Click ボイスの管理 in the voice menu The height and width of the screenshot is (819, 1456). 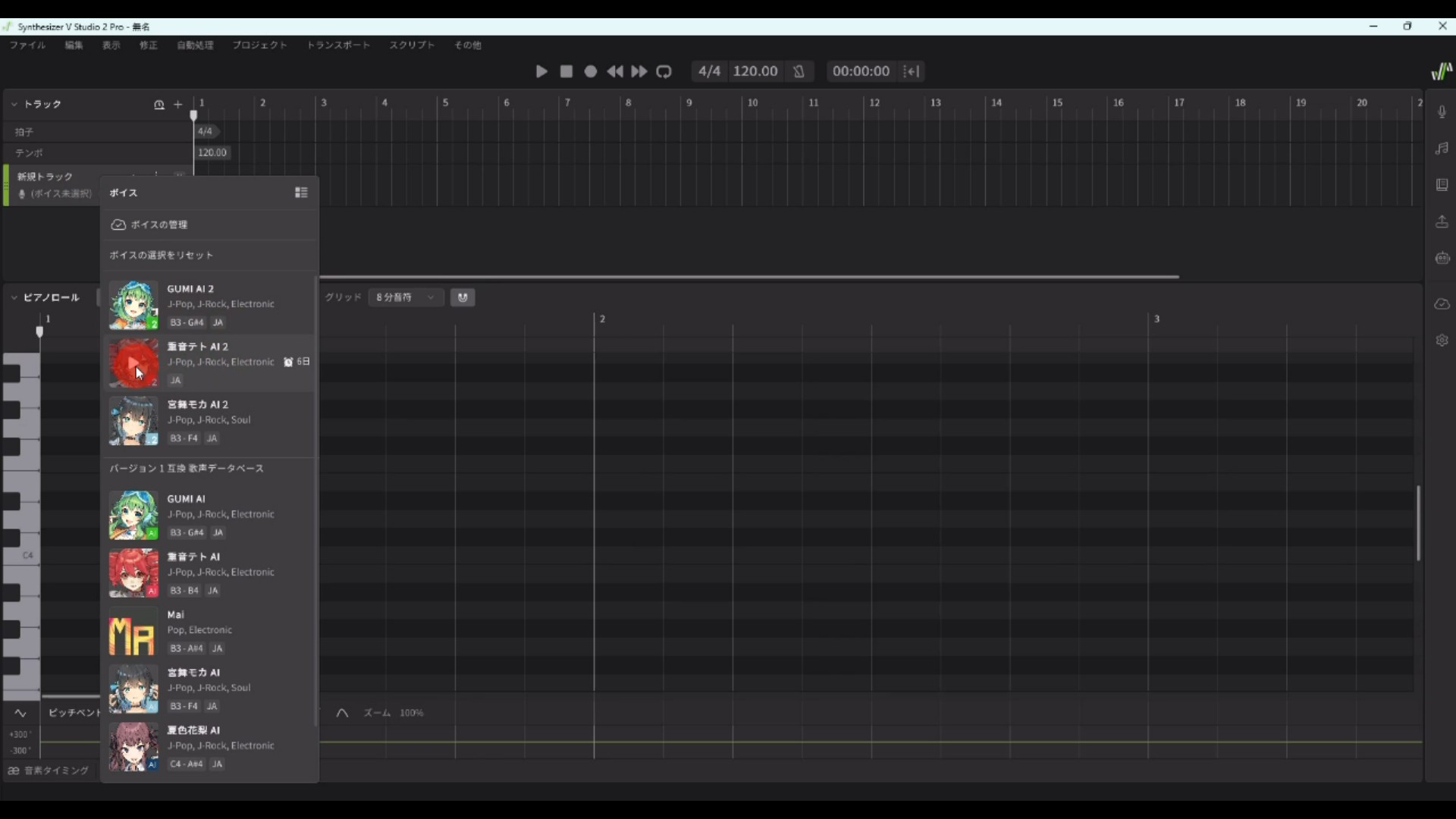pos(158,224)
